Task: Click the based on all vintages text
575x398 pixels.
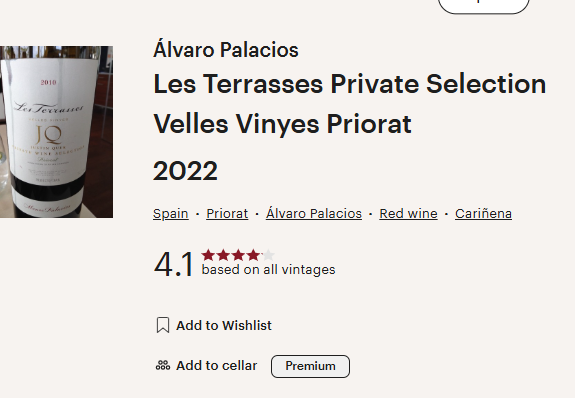Action: [268, 270]
